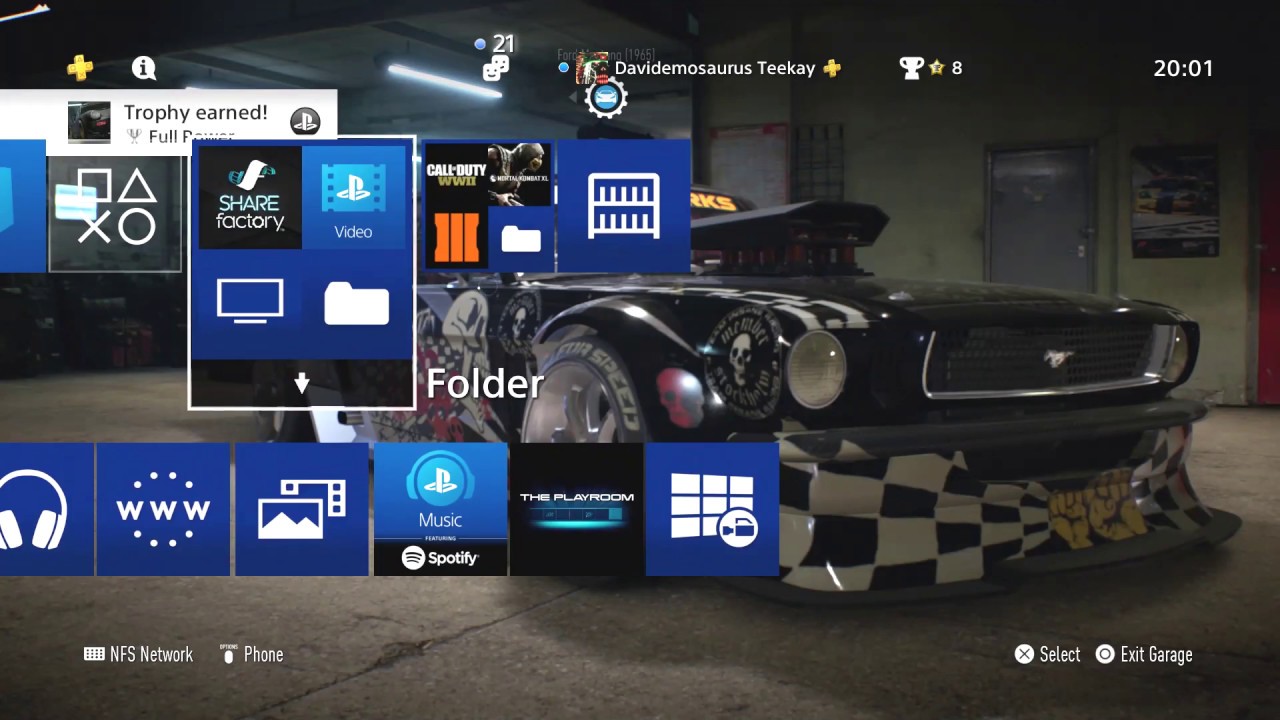Open the PlayStation Video app
The image size is (1280, 720).
[x=353, y=197]
